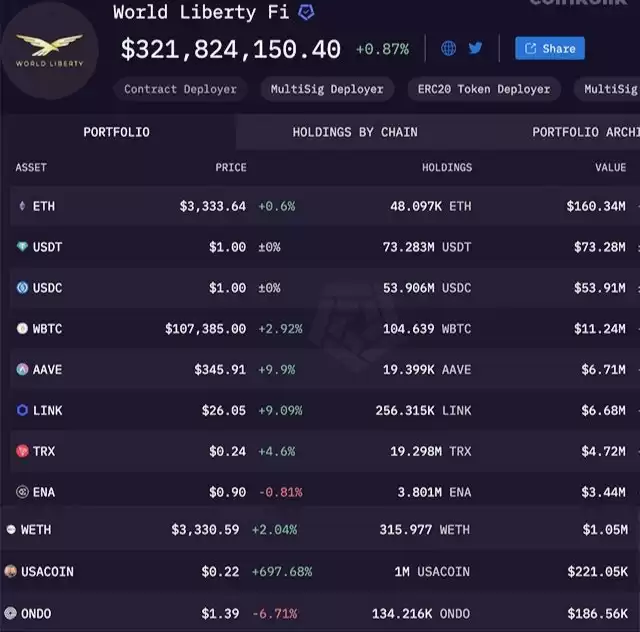Select the MultiSig Deployer tag

point(327,89)
